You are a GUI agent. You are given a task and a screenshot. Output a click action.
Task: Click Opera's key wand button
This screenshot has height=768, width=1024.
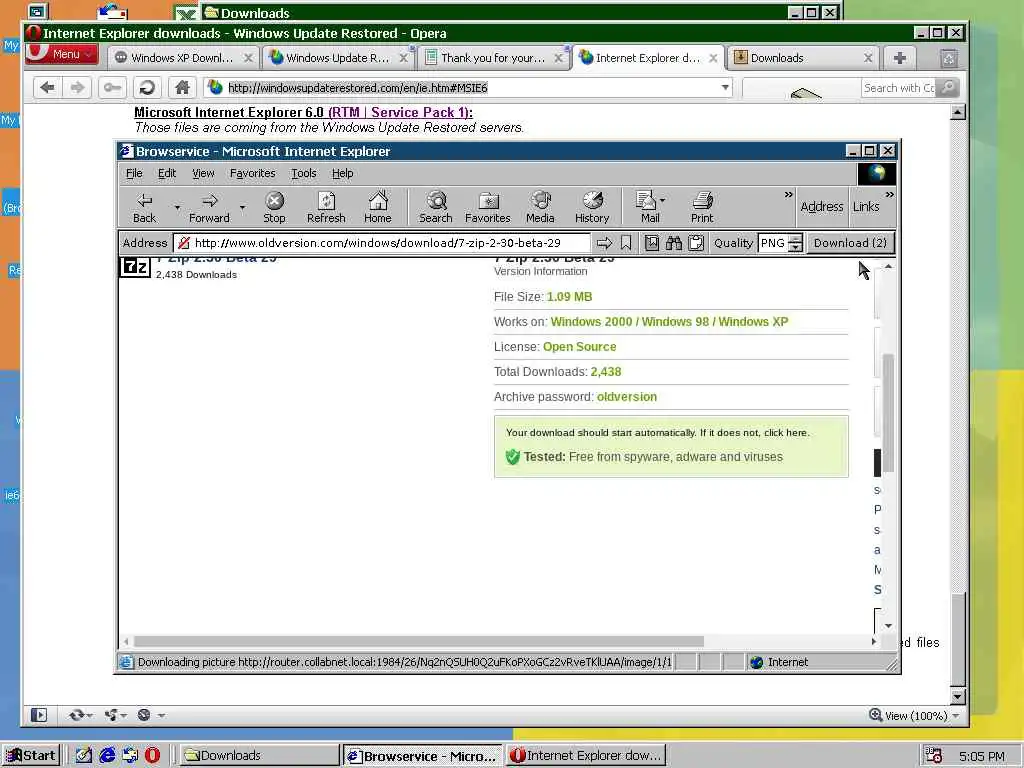(x=112, y=88)
